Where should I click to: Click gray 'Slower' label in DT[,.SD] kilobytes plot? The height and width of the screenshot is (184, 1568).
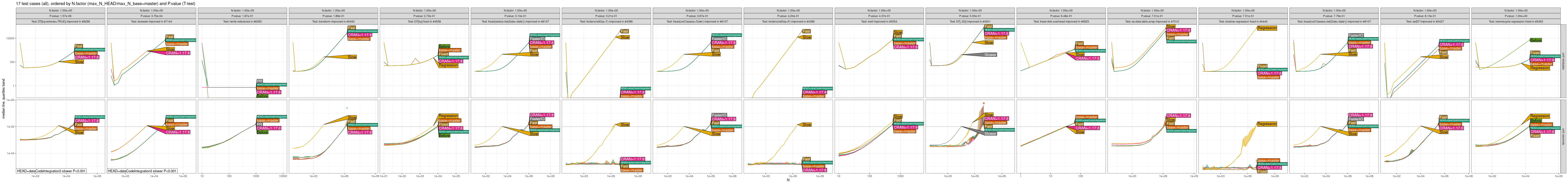coord(990,55)
